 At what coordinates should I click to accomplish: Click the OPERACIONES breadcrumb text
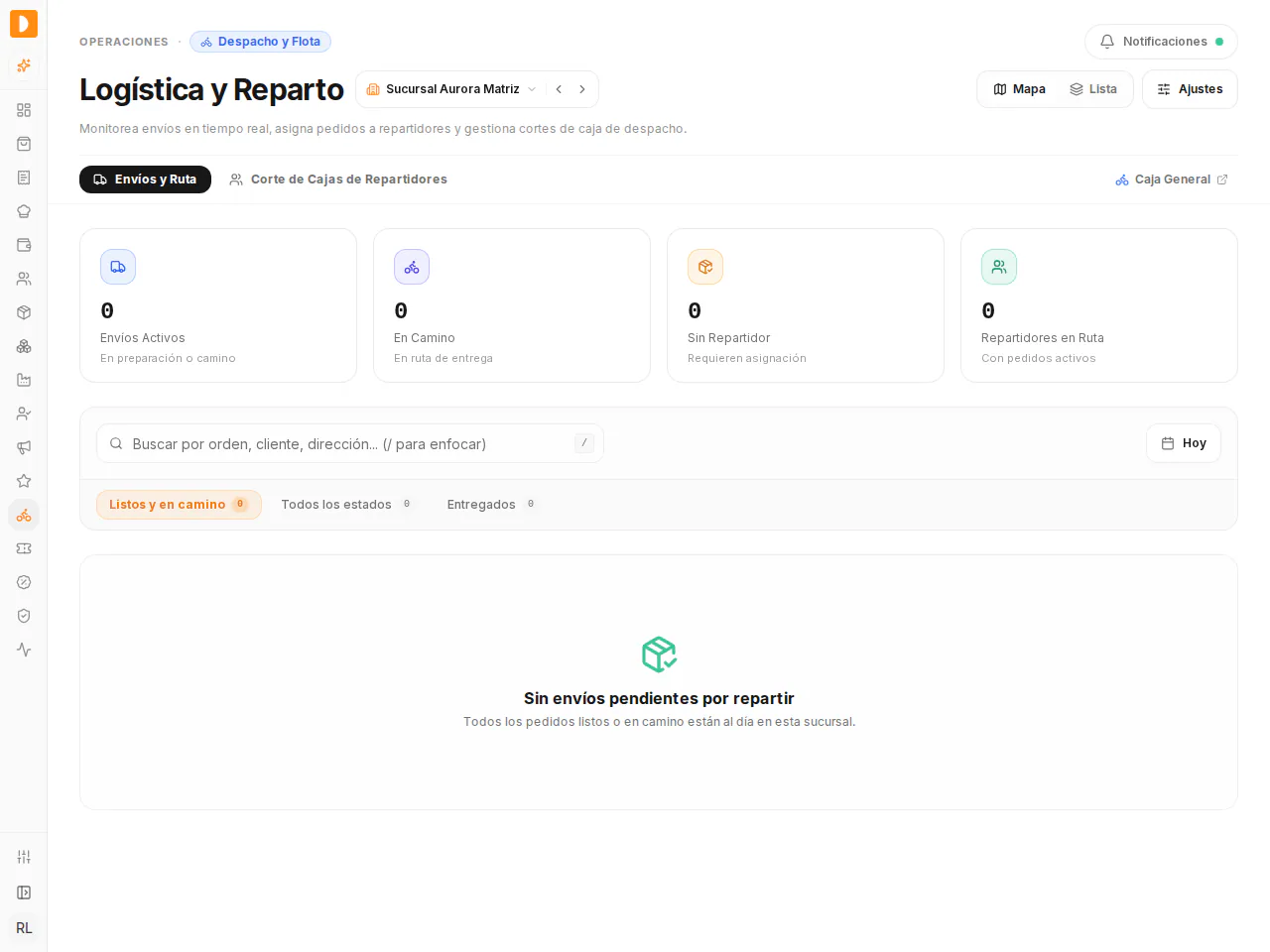click(124, 42)
